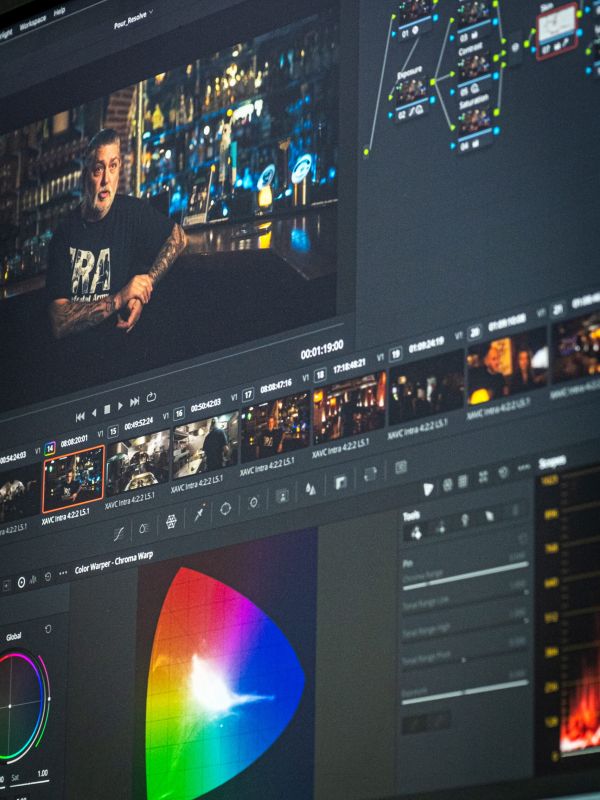Open the Curves palette icon
The width and height of the screenshot is (600, 800).
pos(119,534)
